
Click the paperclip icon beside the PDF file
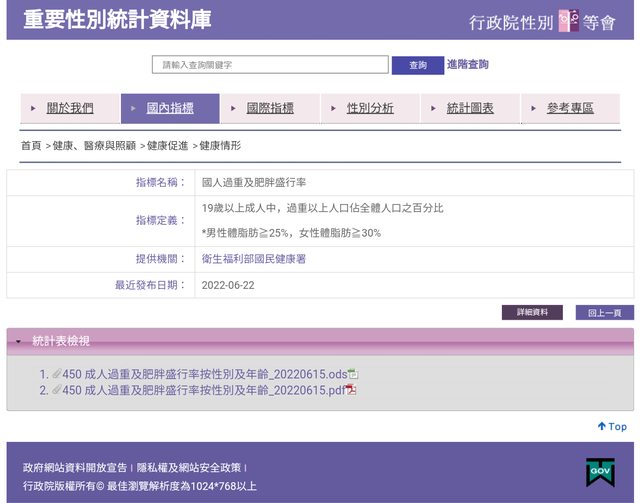(56, 390)
